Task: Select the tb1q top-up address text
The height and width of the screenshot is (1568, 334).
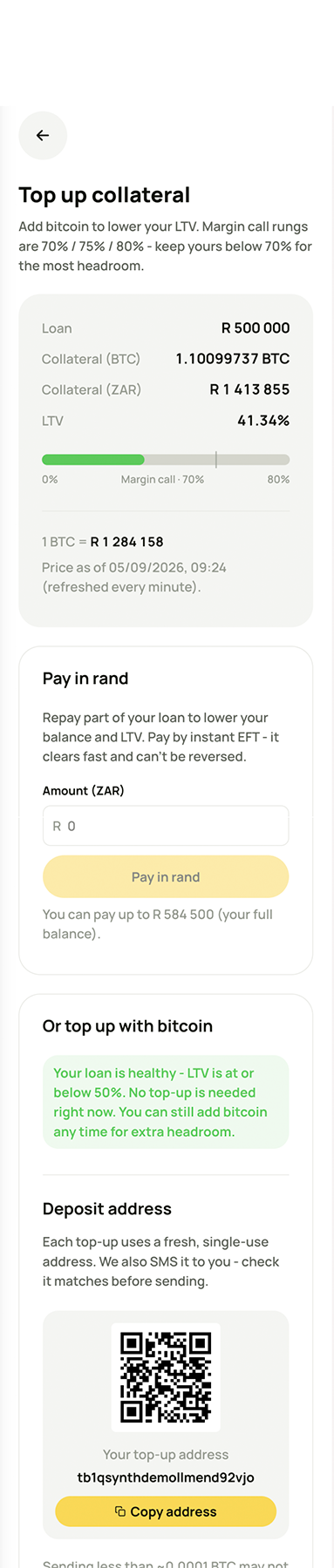Action: pyautogui.click(x=166, y=1477)
